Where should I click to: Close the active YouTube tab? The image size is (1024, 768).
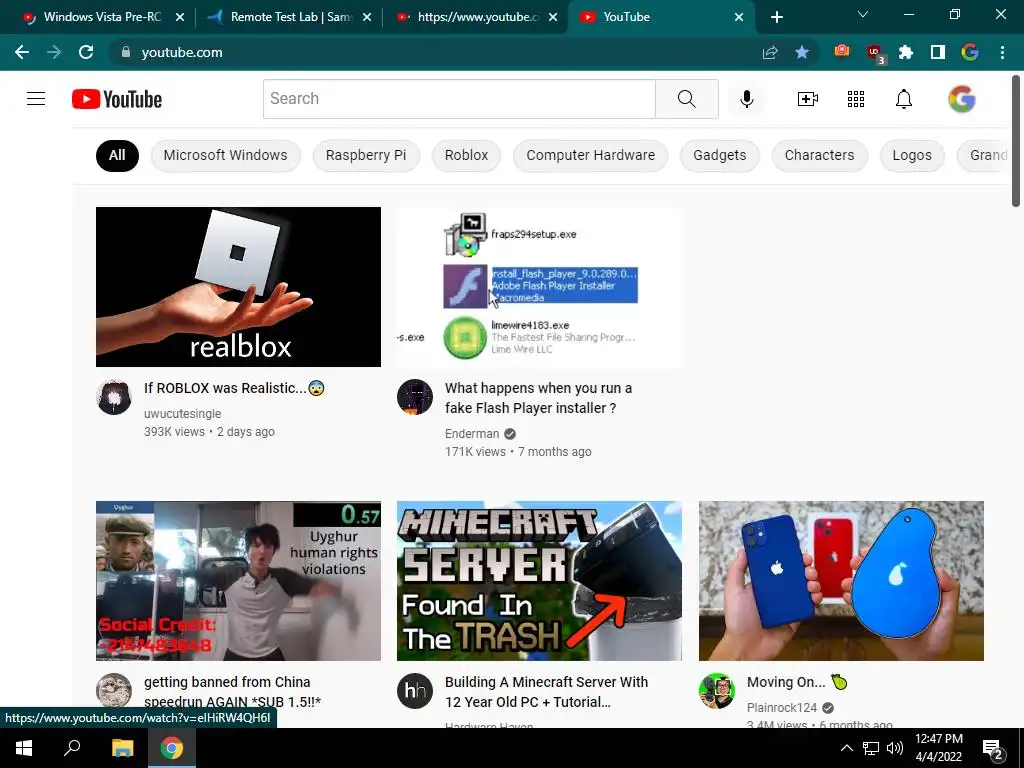click(x=739, y=17)
